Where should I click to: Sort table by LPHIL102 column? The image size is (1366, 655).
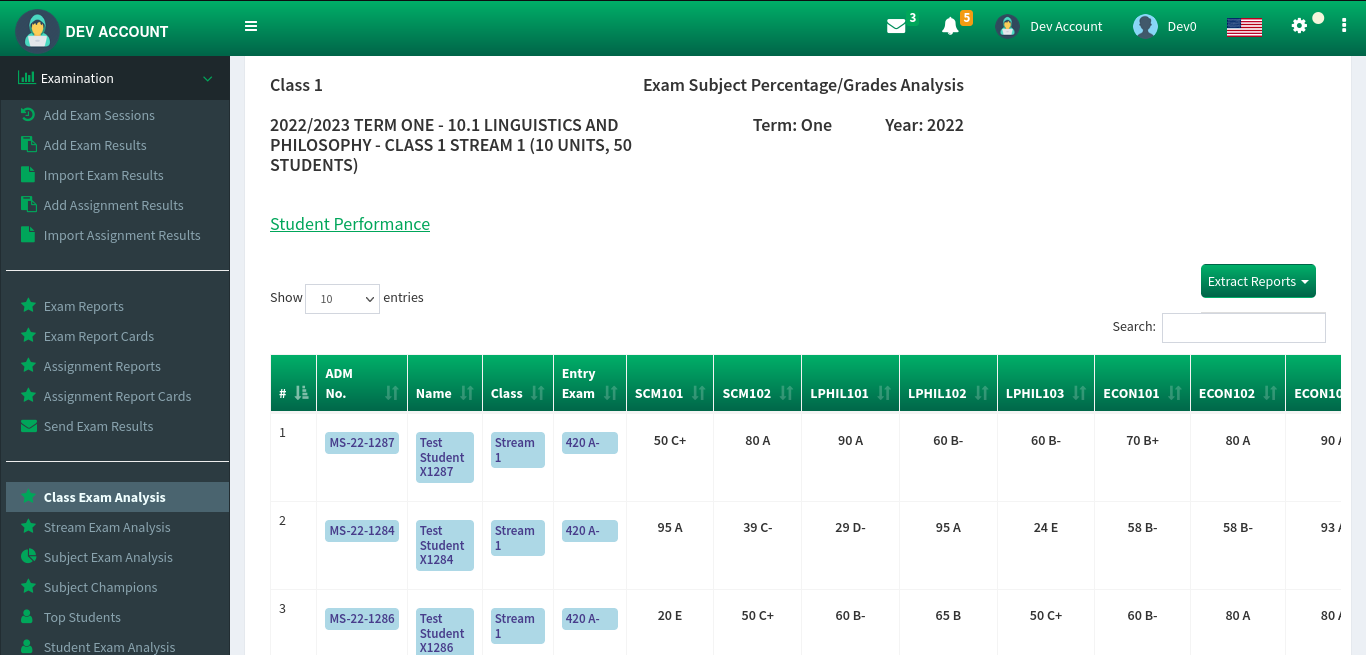[948, 383]
